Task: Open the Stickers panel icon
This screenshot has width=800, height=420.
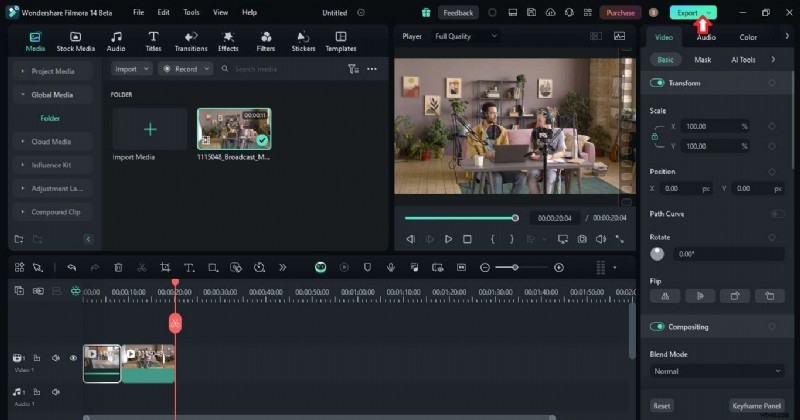Action: pos(303,41)
